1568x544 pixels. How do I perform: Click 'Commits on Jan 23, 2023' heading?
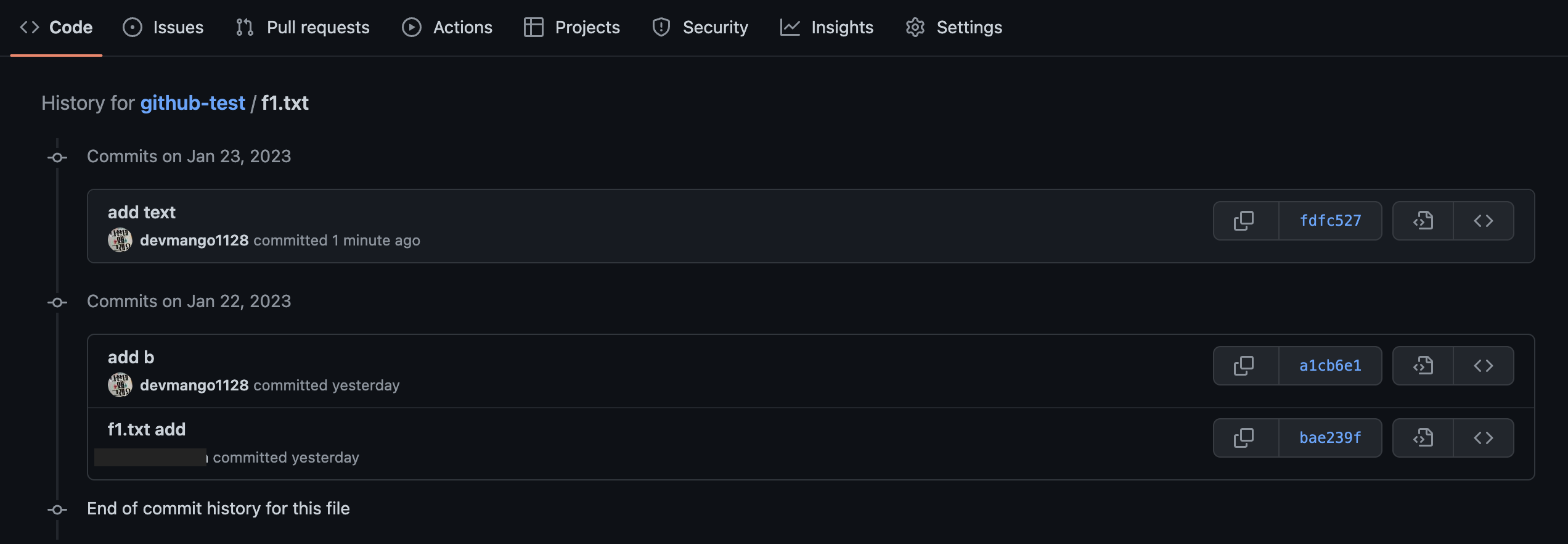pyautogui.click(x=189, y=157)
